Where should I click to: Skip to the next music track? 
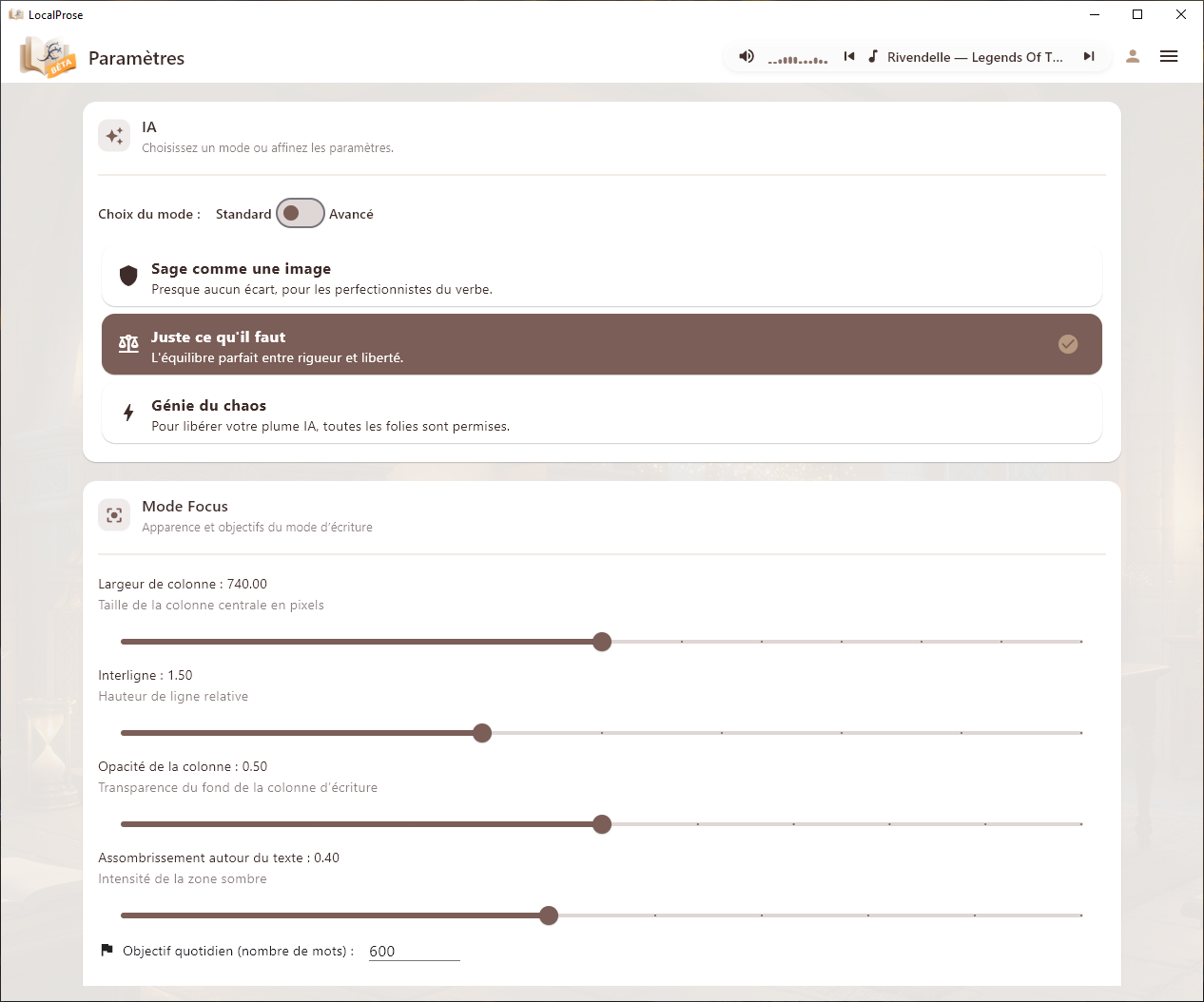1089,57
